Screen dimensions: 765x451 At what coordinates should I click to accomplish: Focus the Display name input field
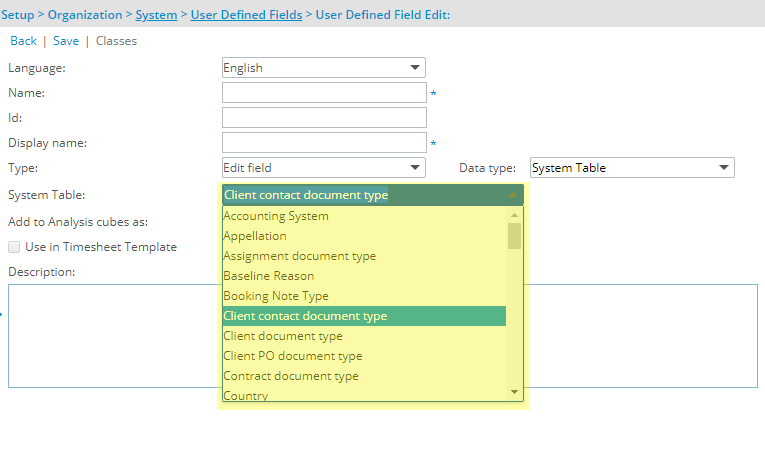[324, 143]
